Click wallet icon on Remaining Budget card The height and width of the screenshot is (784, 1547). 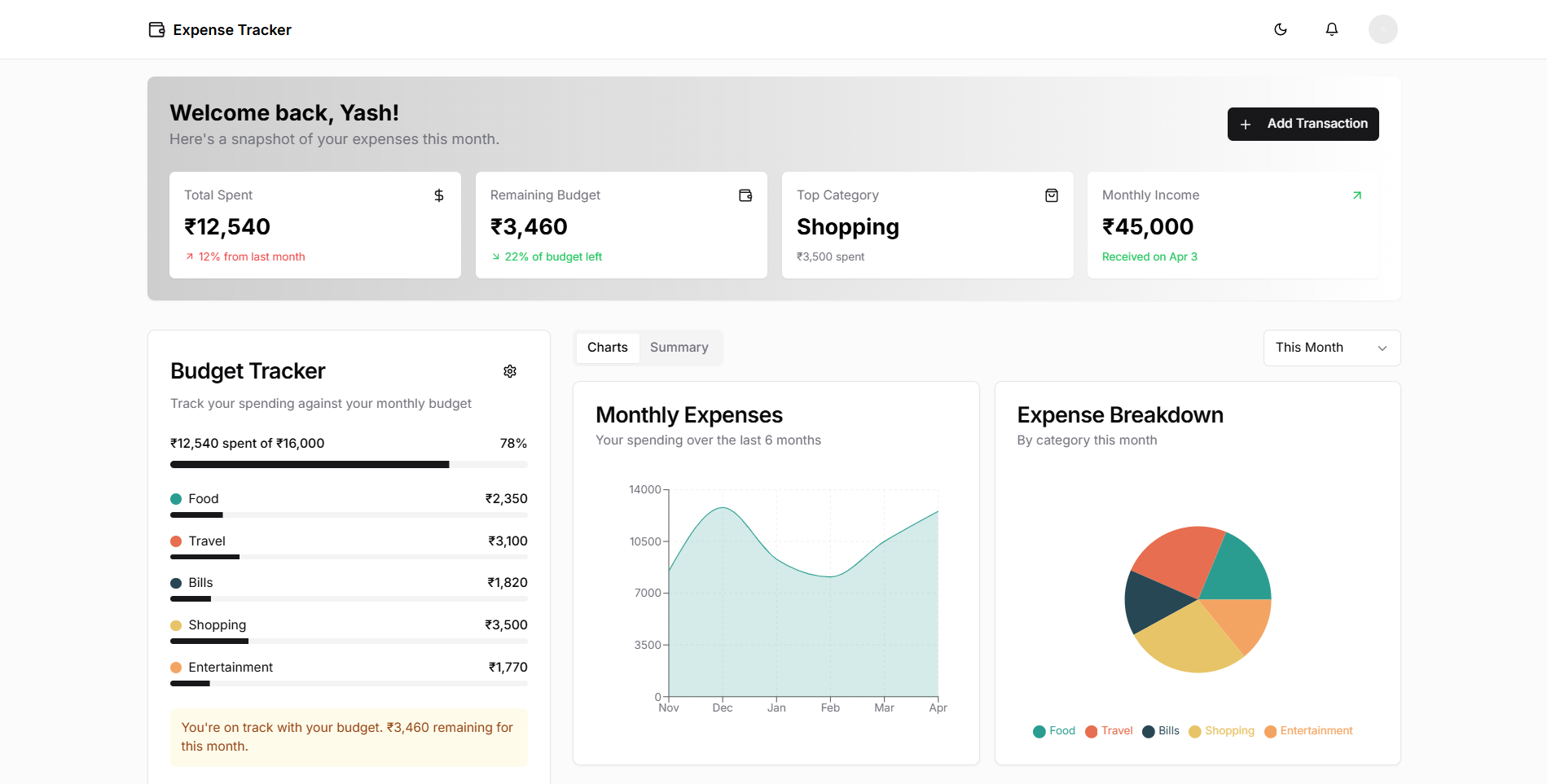(745, 195)
